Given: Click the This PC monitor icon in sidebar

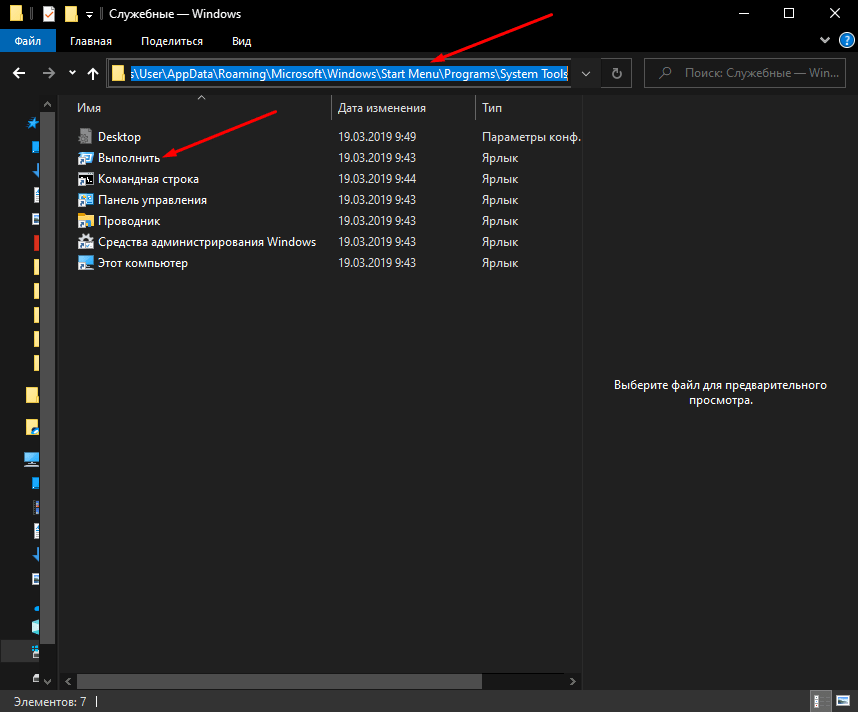Looking at the screenshot, I should tap(32, 459).
